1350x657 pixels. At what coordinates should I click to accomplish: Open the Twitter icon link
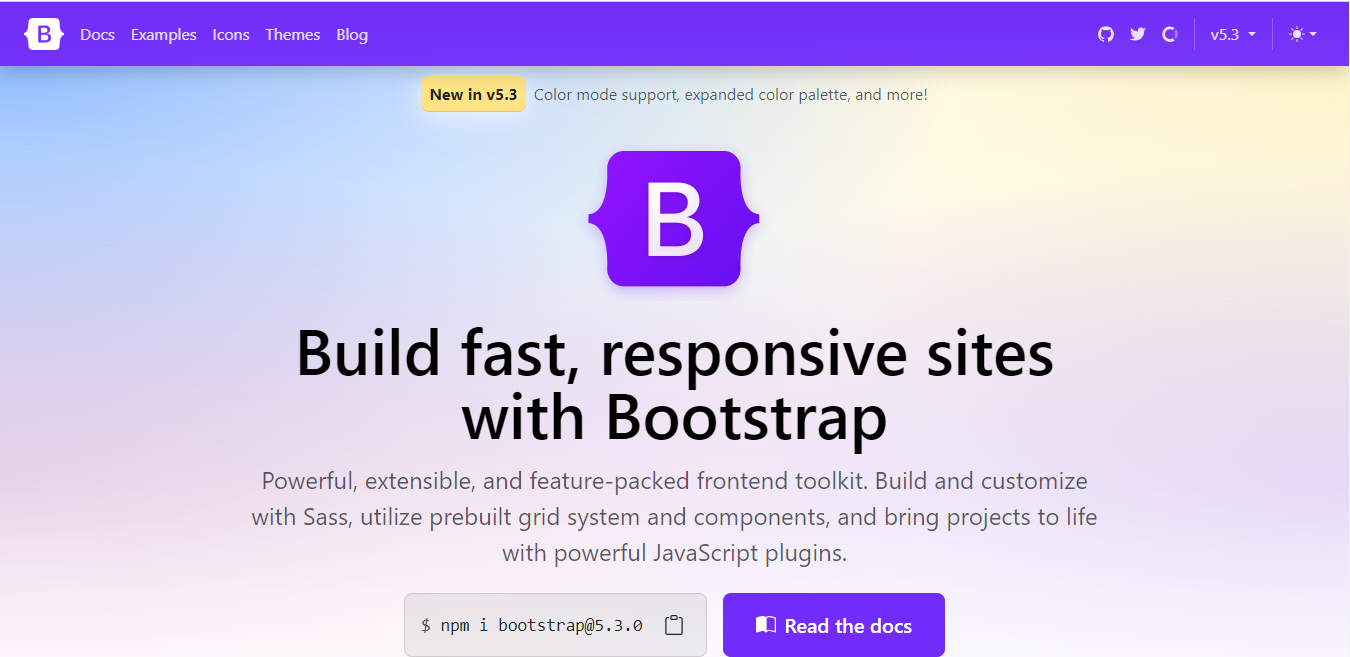[x=1137, y=34]
